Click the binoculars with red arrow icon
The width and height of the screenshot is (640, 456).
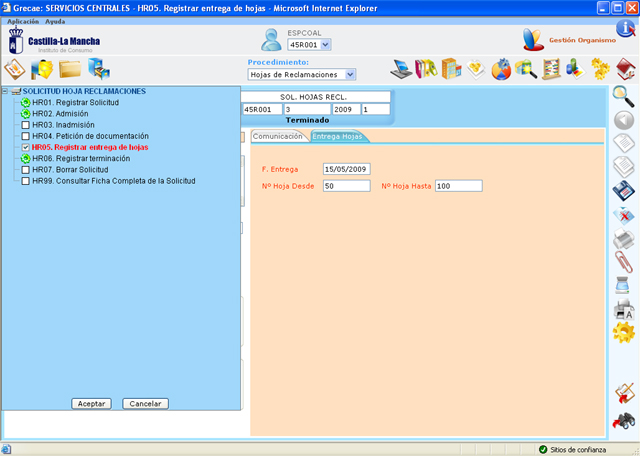[624, 421]
